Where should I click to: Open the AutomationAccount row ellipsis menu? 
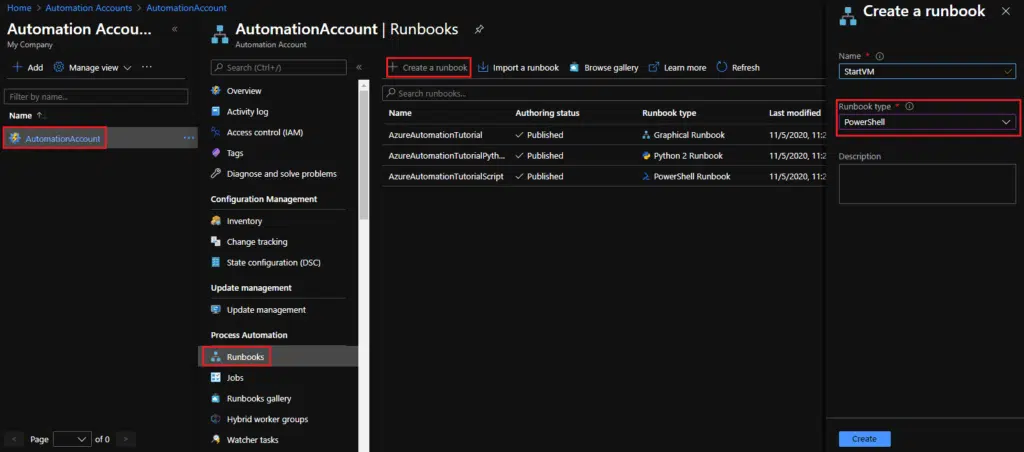click(x=189, y=138)
